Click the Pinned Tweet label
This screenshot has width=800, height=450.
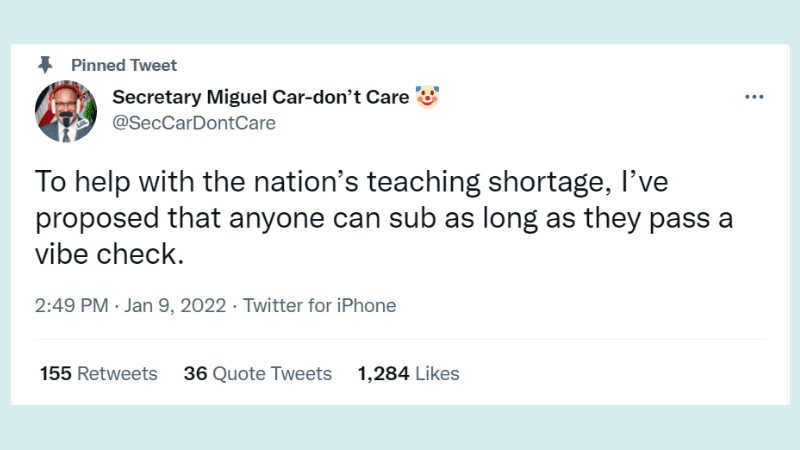pos(131,65)
